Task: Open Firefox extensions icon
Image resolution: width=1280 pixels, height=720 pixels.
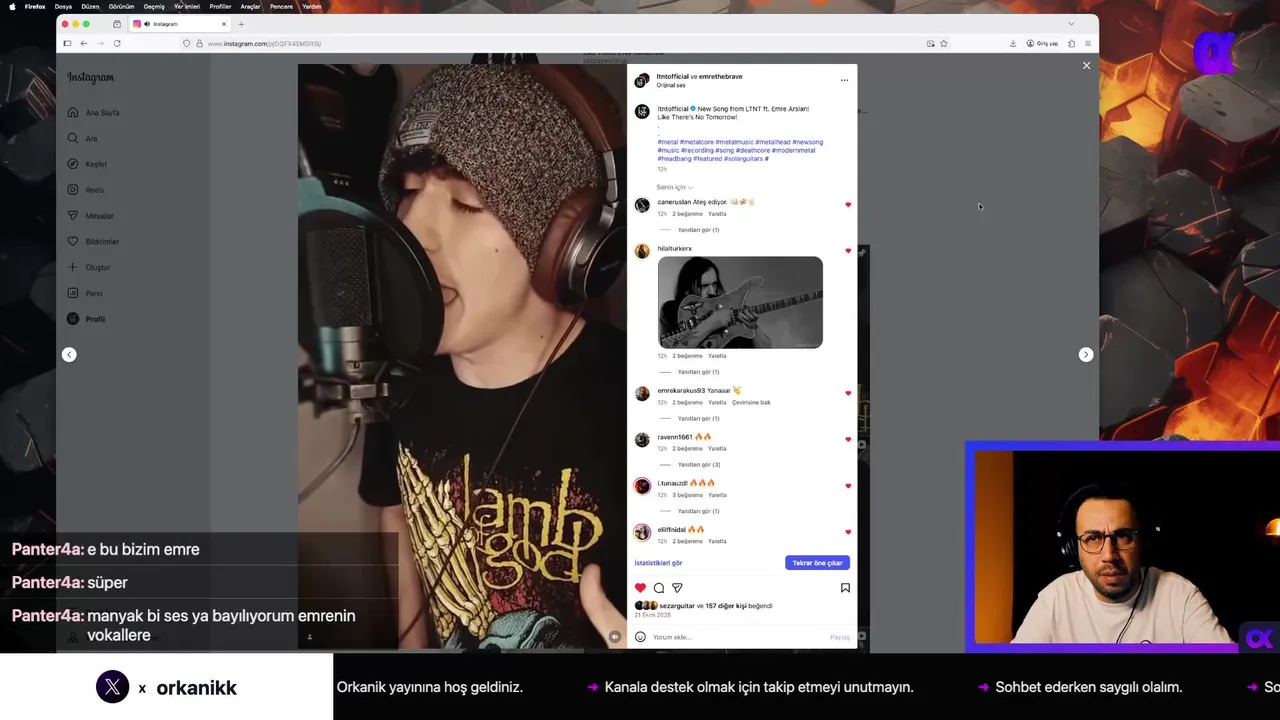Action: pyautogui.click(x=1071, y=44)
